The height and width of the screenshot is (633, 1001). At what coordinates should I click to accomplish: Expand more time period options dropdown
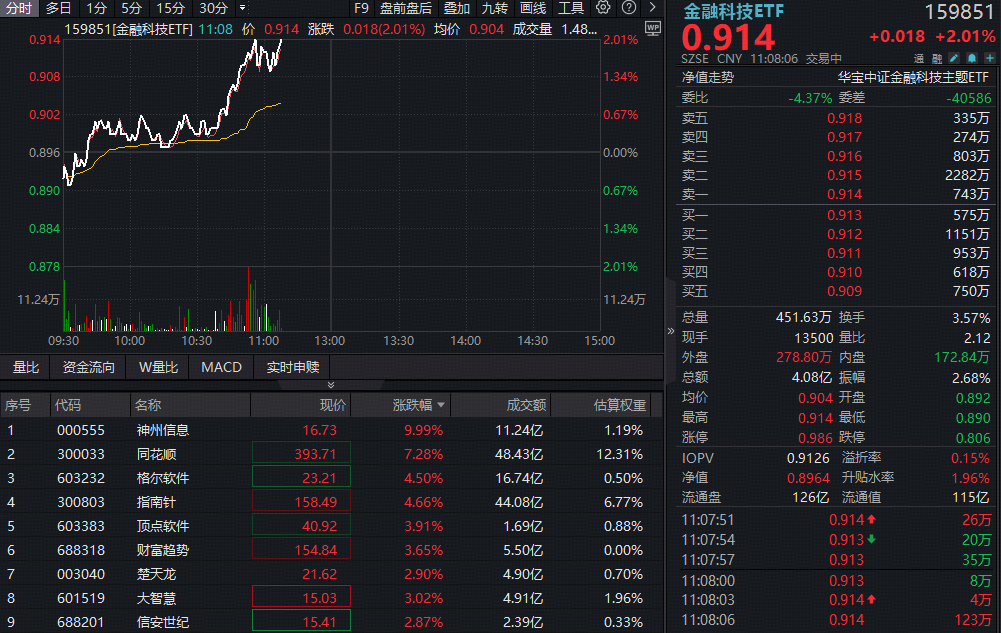click(x=242, y=8)
